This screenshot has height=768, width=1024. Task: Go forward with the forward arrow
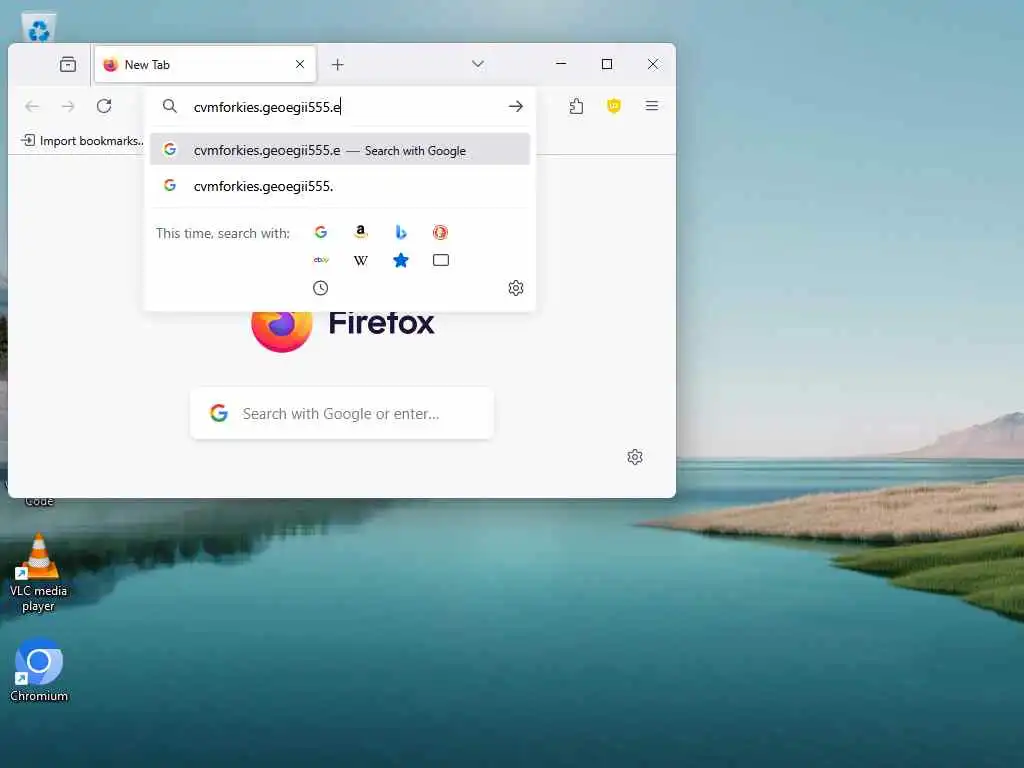pos(68,106)
